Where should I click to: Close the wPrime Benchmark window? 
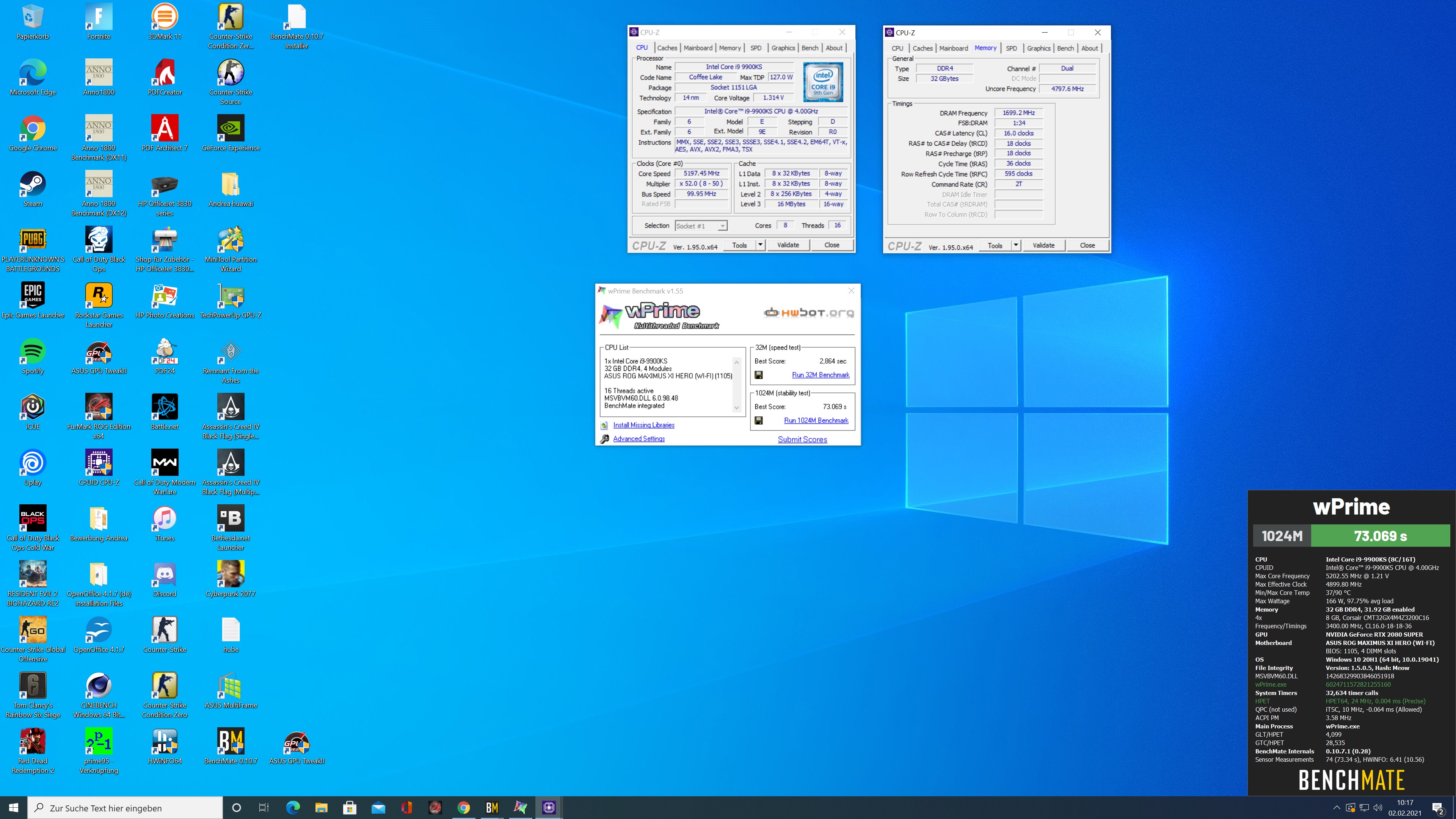coord(851,290)
